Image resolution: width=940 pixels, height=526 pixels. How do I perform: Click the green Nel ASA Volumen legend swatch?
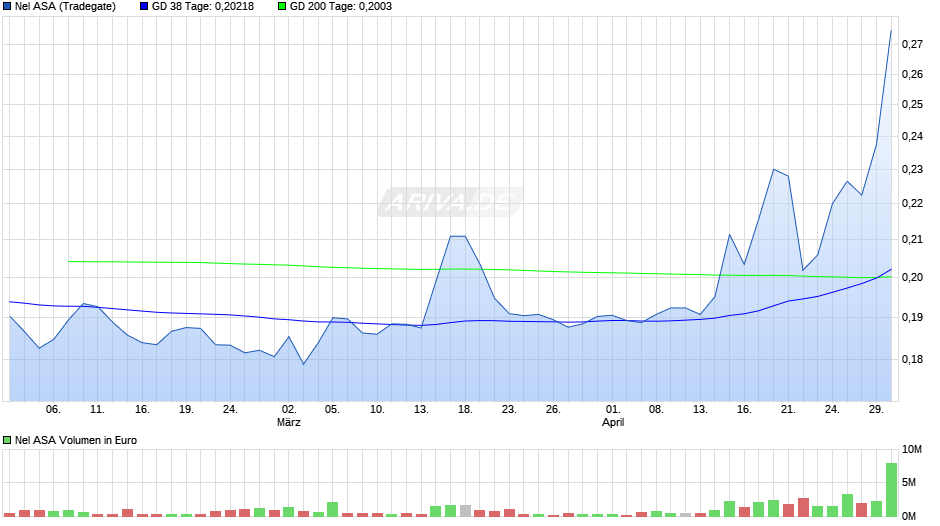coord(7,440)
